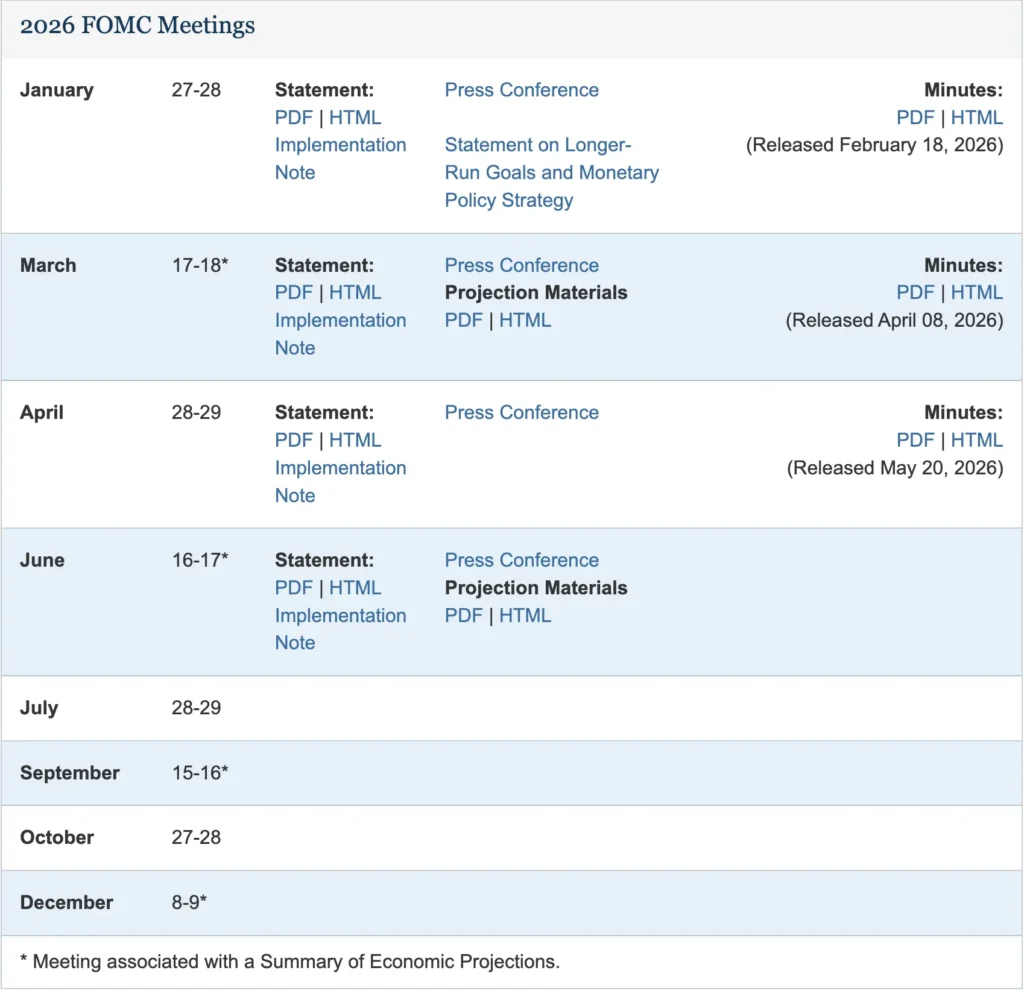Open April Press Conference link

(522, 413)
